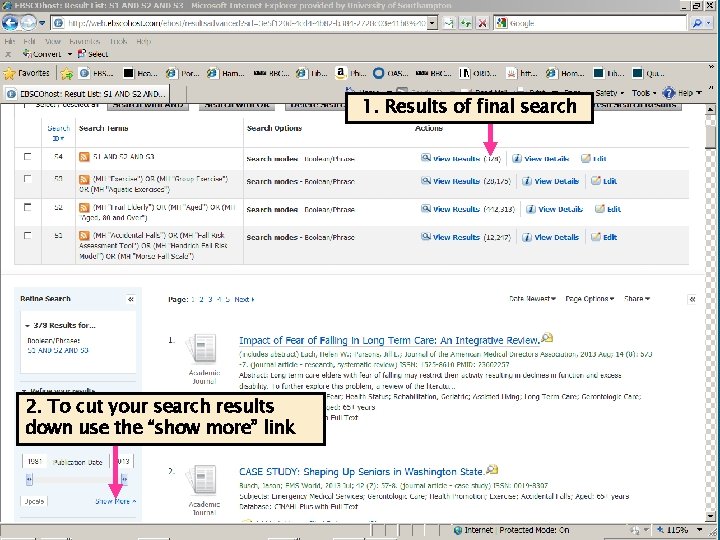Select the EBSCOhost Result List browser tab
720x540 pixels.
pos(85,94)
